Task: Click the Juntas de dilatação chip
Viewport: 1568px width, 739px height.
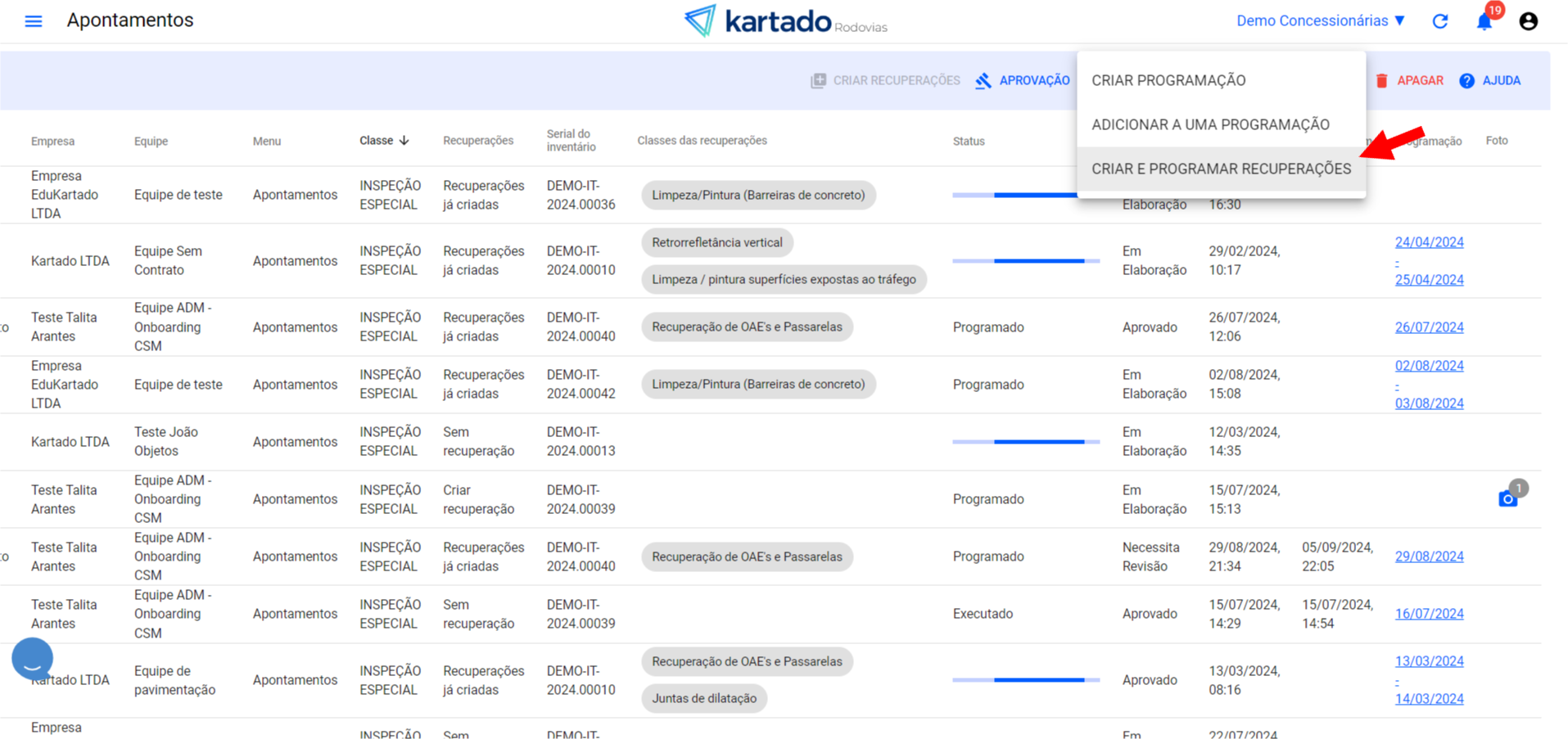Action: pos(704,698)
